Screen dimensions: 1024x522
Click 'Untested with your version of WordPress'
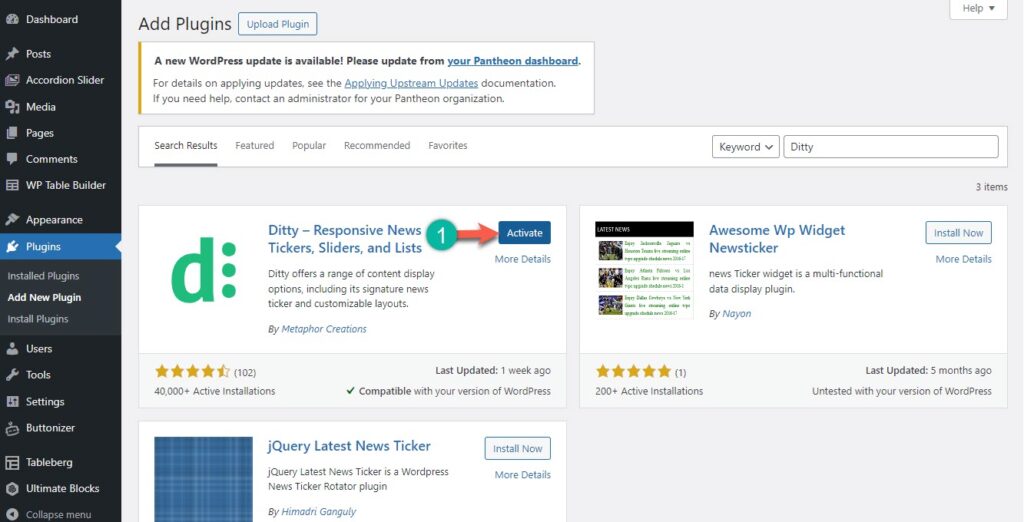tap(902, 391)
